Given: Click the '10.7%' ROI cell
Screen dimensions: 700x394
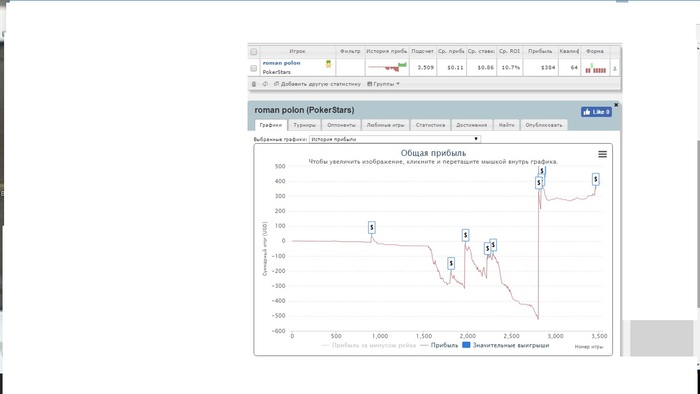Looking at the screenshot, I should [511, 68].
